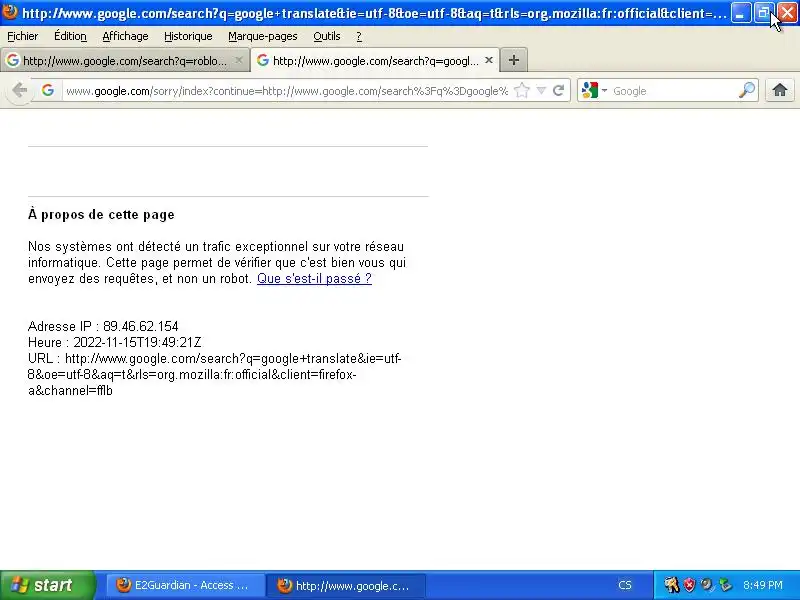Click the Firefox icon in title bar

10,12
